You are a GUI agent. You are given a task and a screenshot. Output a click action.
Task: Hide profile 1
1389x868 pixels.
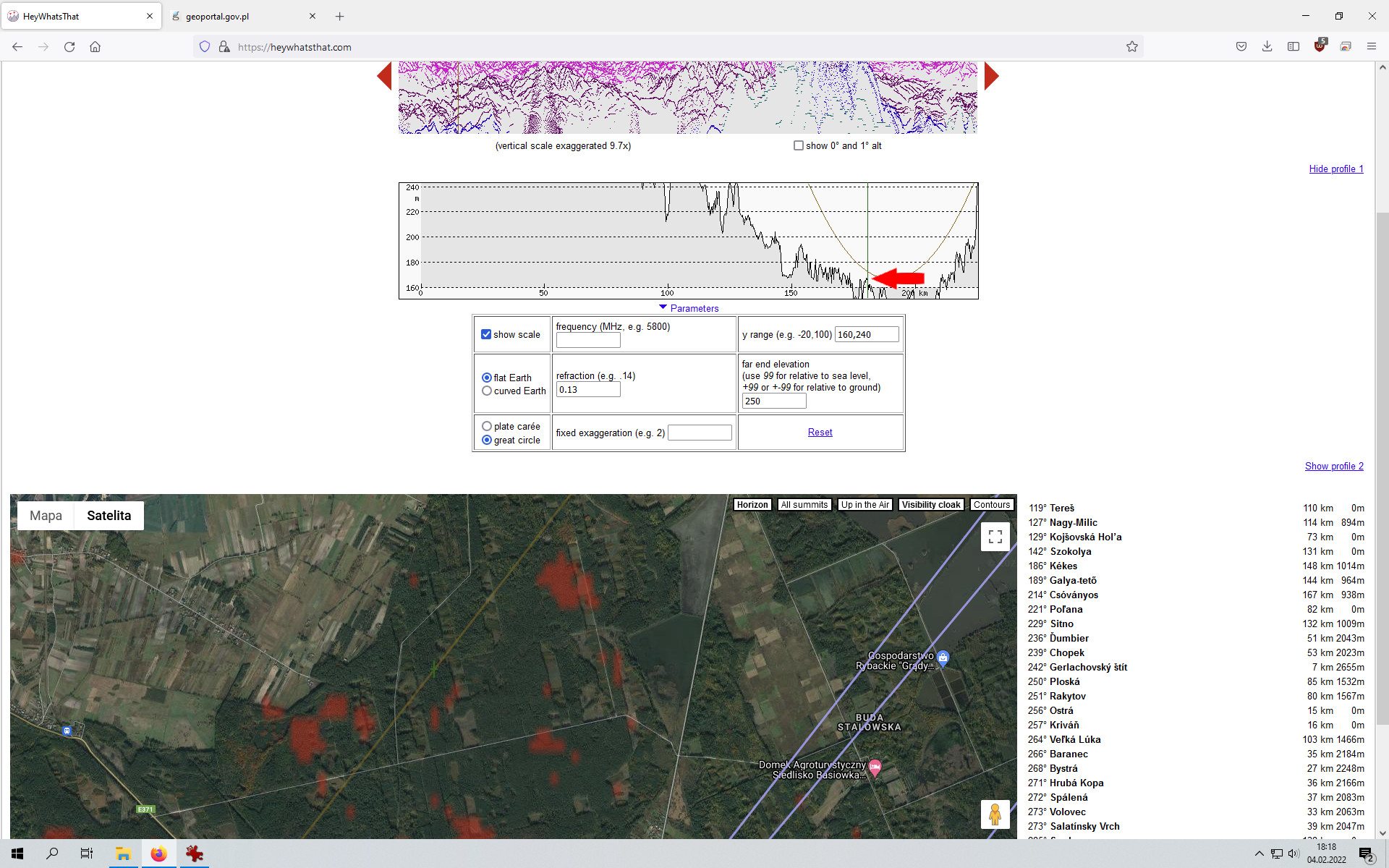(1335, 169)
